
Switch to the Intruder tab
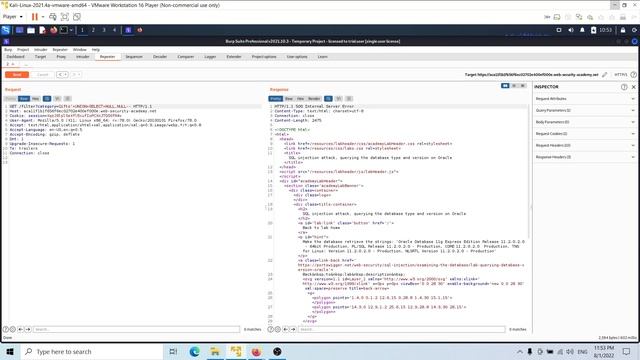82,57
